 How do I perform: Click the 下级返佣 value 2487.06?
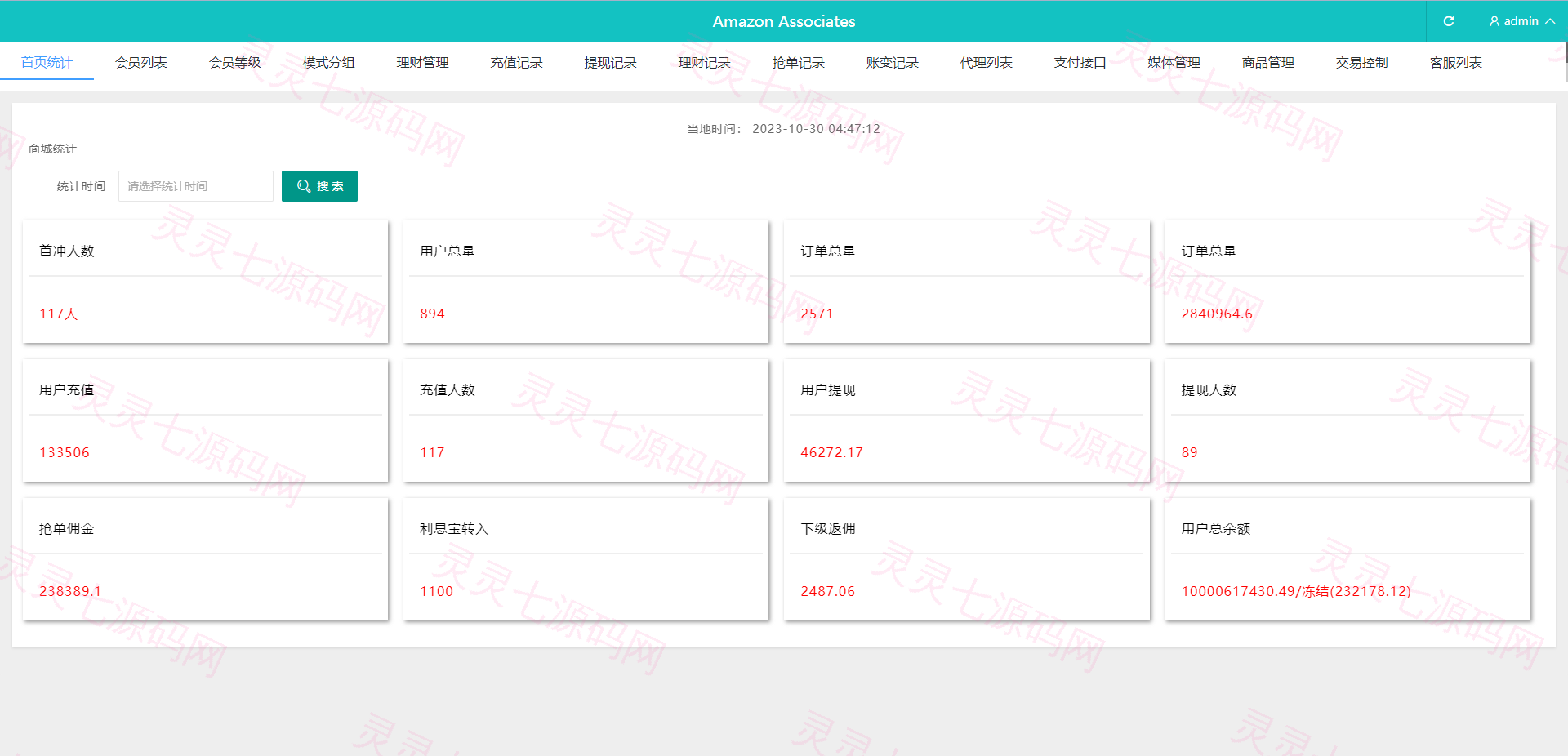(827, 591)
